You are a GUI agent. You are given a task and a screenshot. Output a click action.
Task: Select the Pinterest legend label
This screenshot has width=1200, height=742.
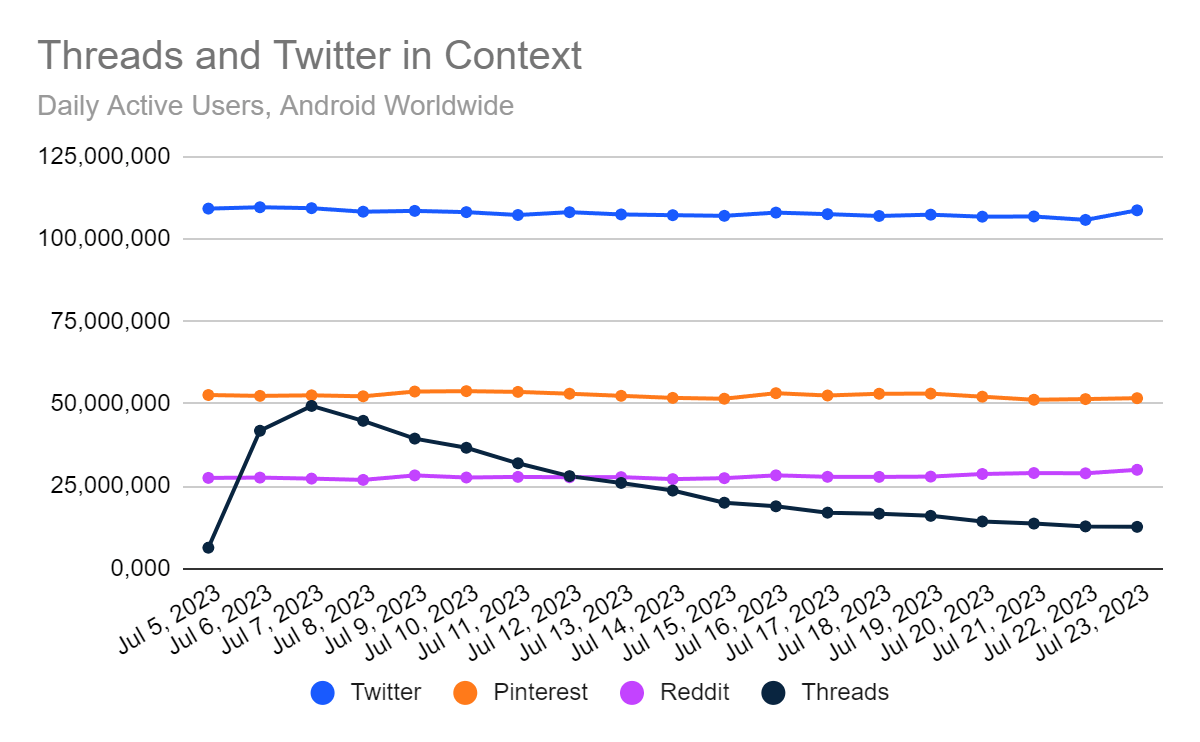coord(541,692)
